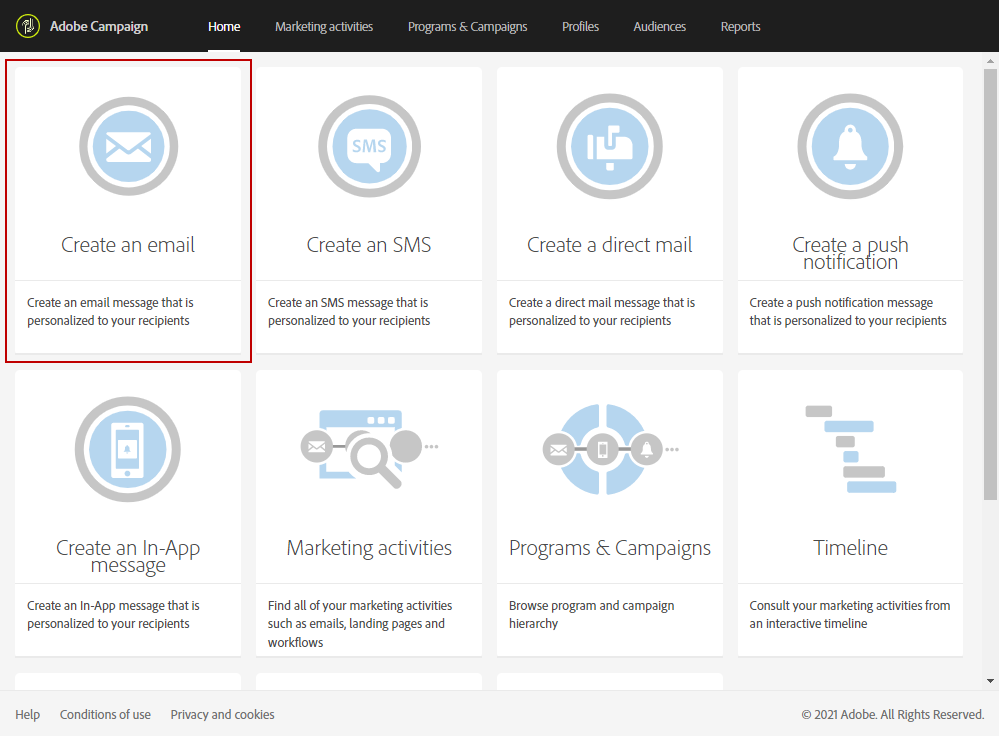Click the magnifier icon for Marketing activities
Image resolution: width=999 pixels, height=736 pixels.
click(x=370, y=449)
